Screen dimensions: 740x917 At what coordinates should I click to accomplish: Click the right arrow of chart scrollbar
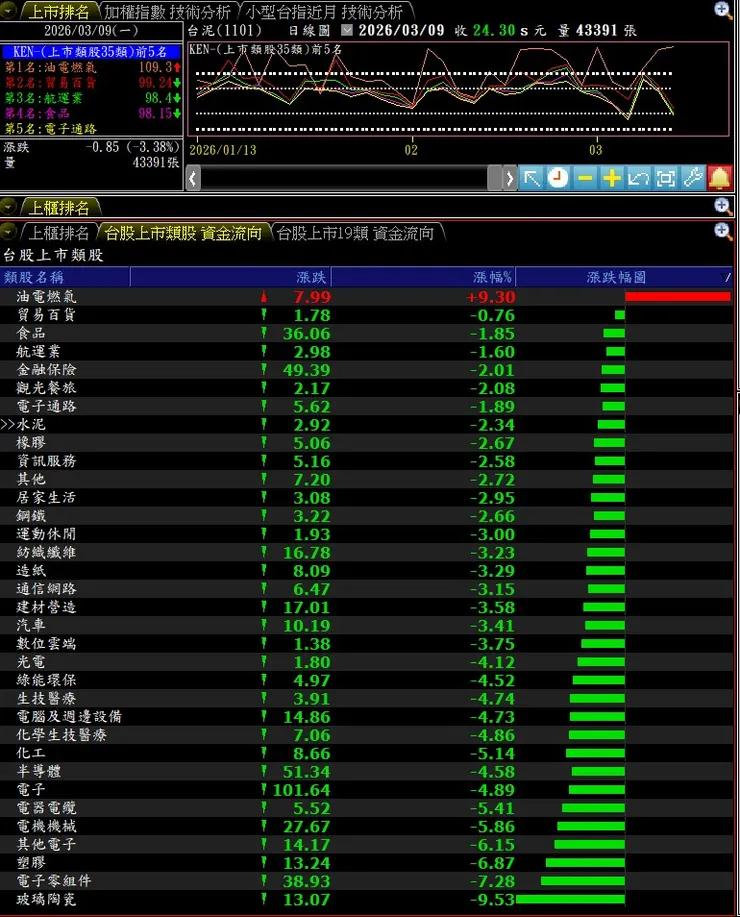(510, 178)
